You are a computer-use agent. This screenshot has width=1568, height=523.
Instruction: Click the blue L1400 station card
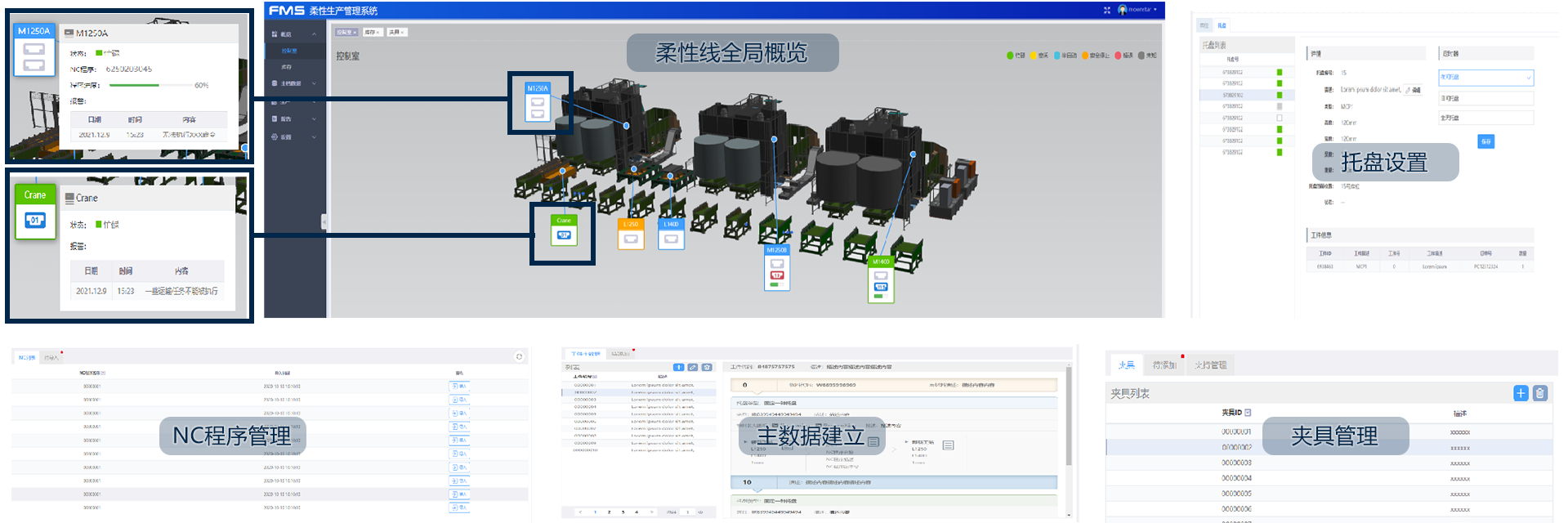(x=671, y=235)
